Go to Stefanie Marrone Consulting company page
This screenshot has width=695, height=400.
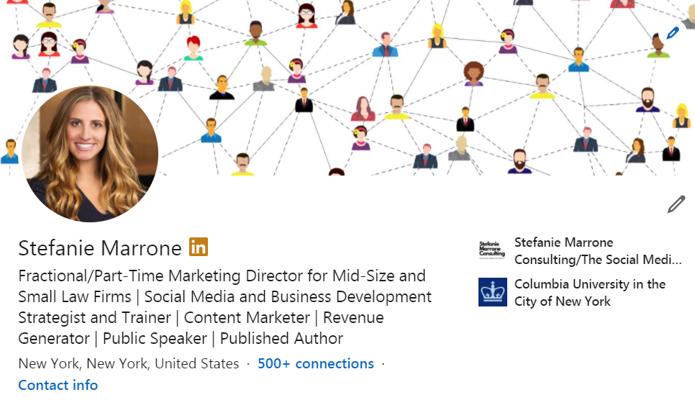coord(591,250)
